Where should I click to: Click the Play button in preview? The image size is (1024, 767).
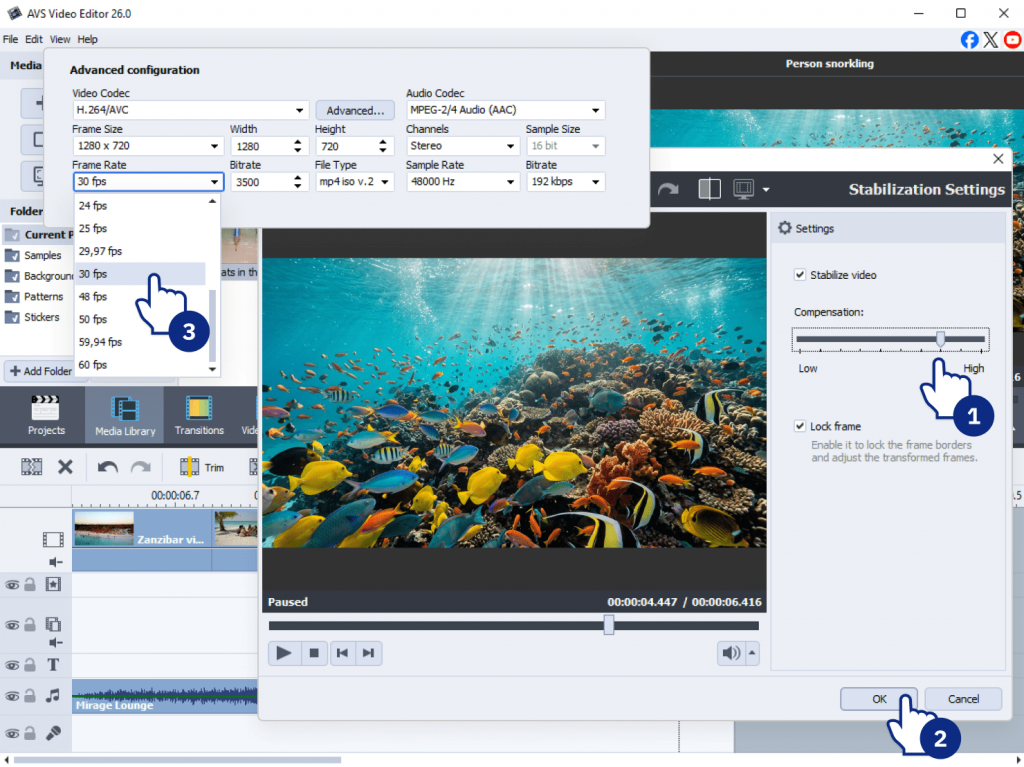pos(284,653)
